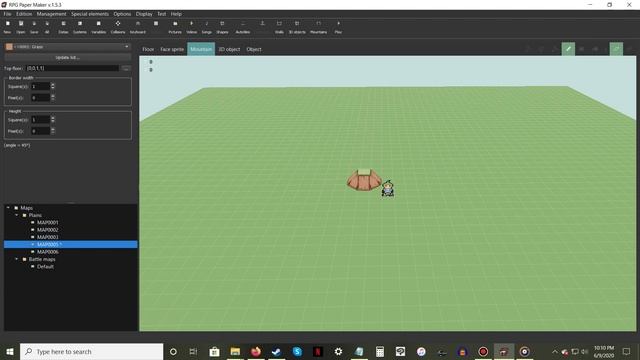Select MAP0006 in the map tree

[x=47, y=252]
